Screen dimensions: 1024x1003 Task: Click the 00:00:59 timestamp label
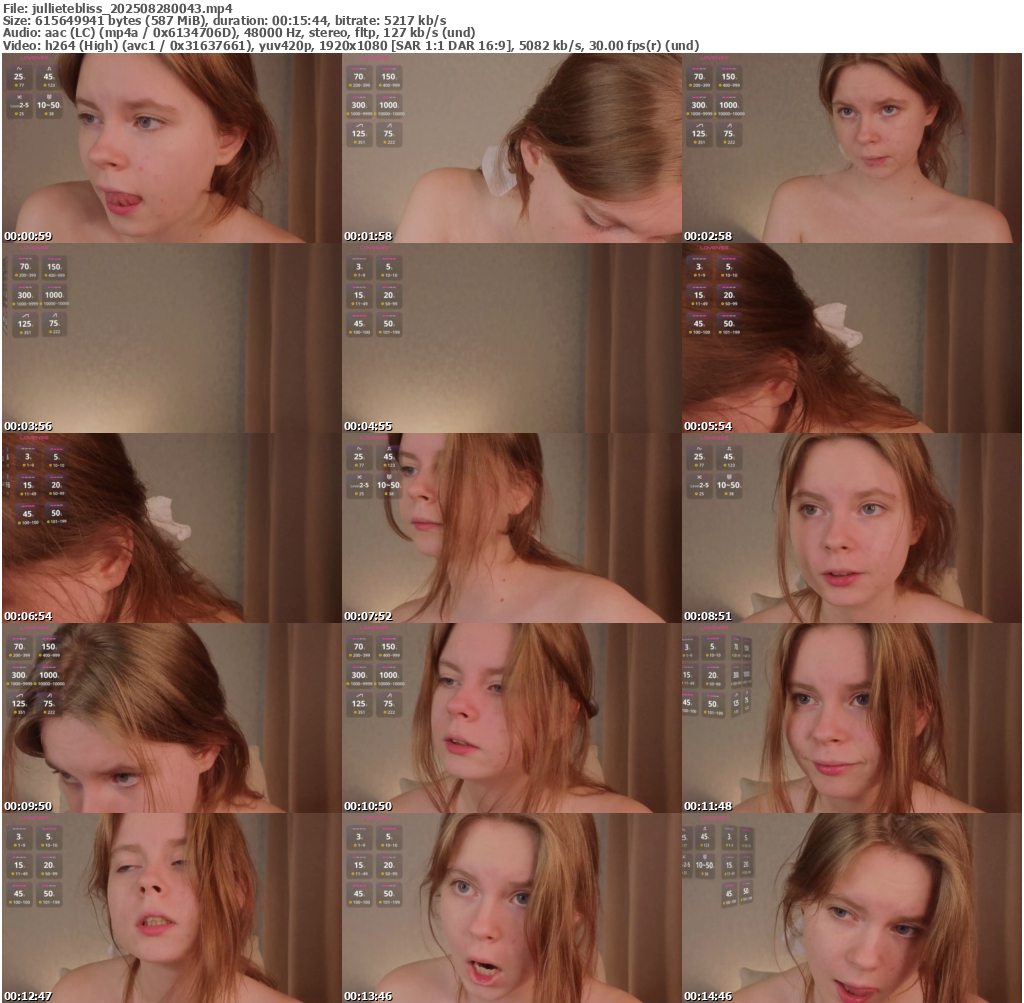(28, 236)
